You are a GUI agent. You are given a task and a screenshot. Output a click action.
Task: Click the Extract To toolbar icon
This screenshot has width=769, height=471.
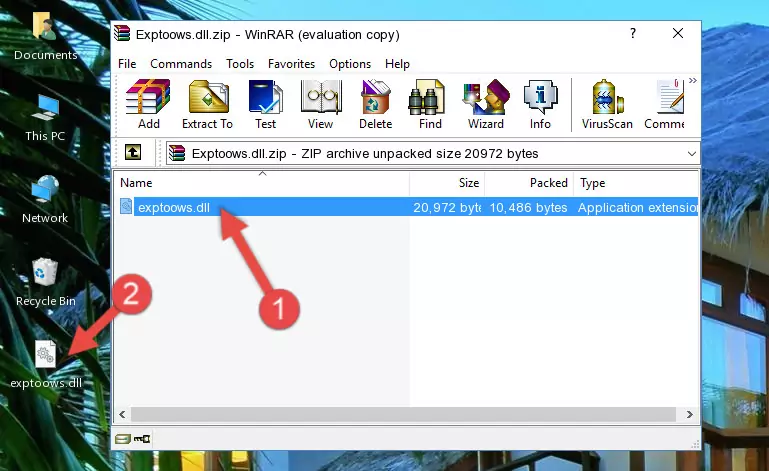pos(207,105)
